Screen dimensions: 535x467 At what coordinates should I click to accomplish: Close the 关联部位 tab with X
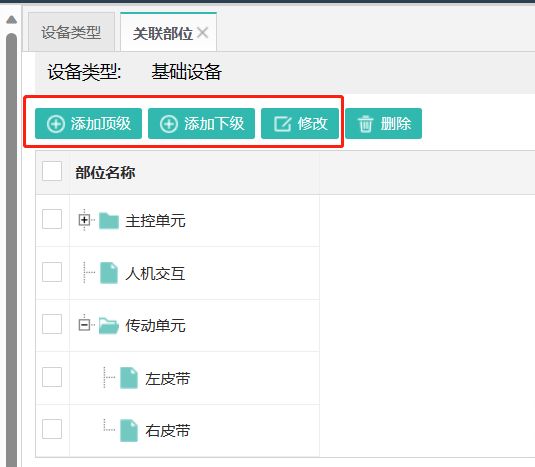point(203,33)
